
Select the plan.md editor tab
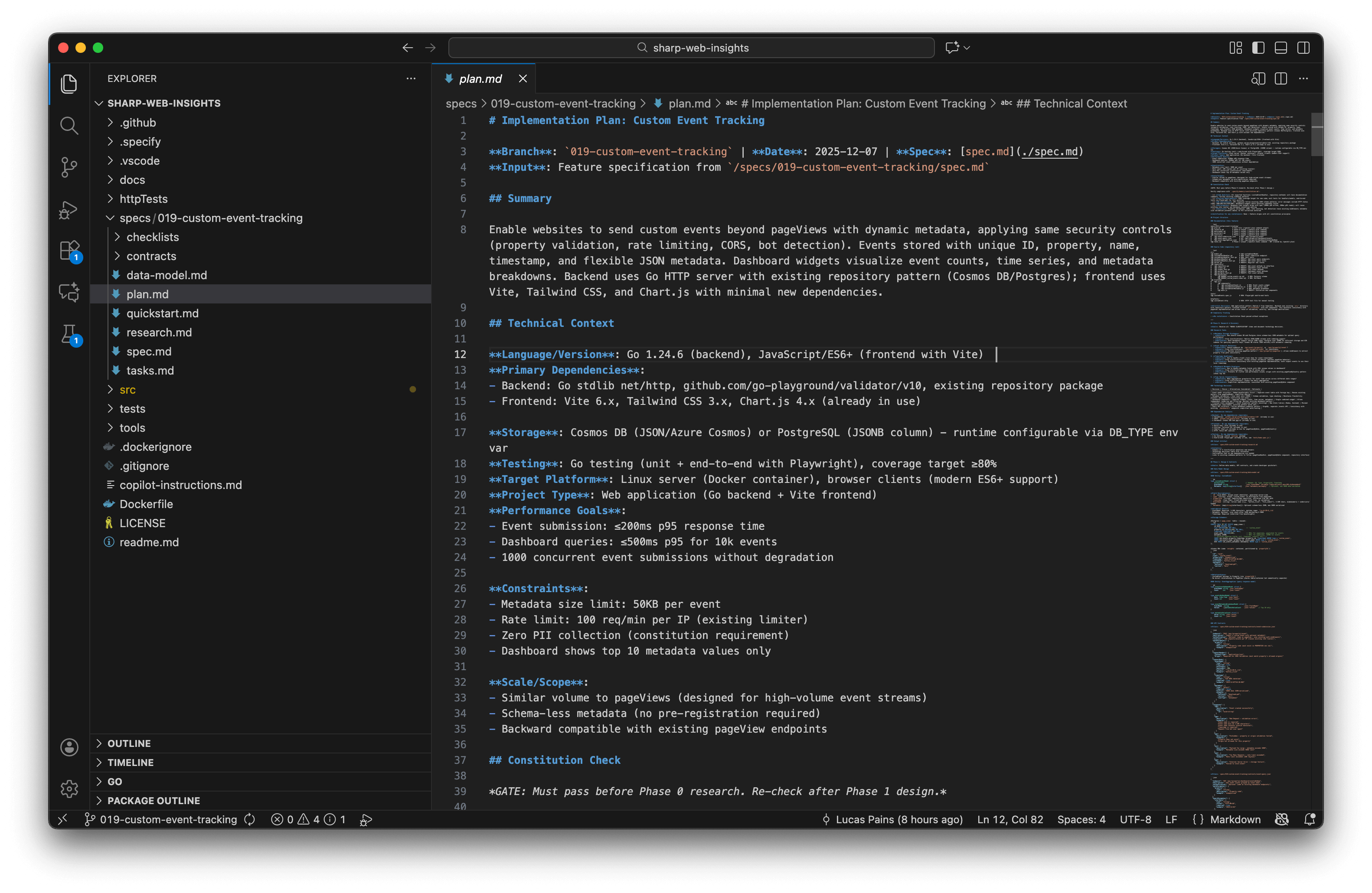[480, 78]
